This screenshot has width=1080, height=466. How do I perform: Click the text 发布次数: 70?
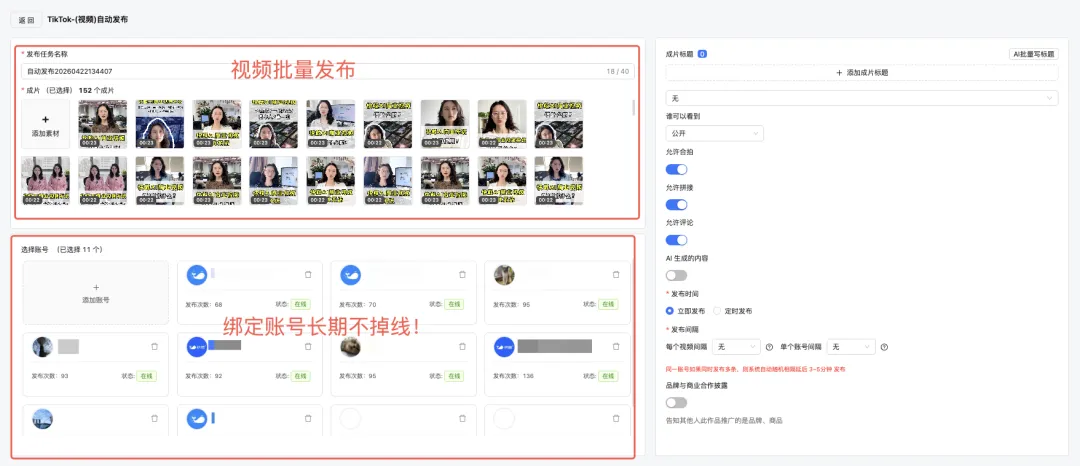tap(357, 304)
